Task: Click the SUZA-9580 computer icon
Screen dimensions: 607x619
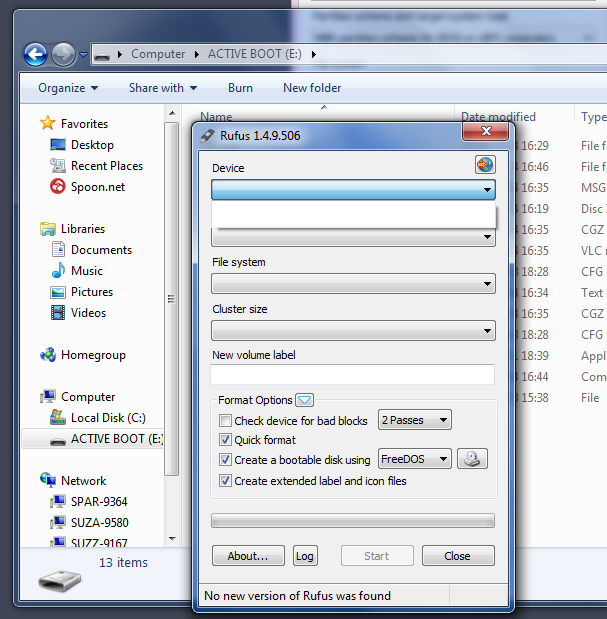Action: tap(58, 522)
